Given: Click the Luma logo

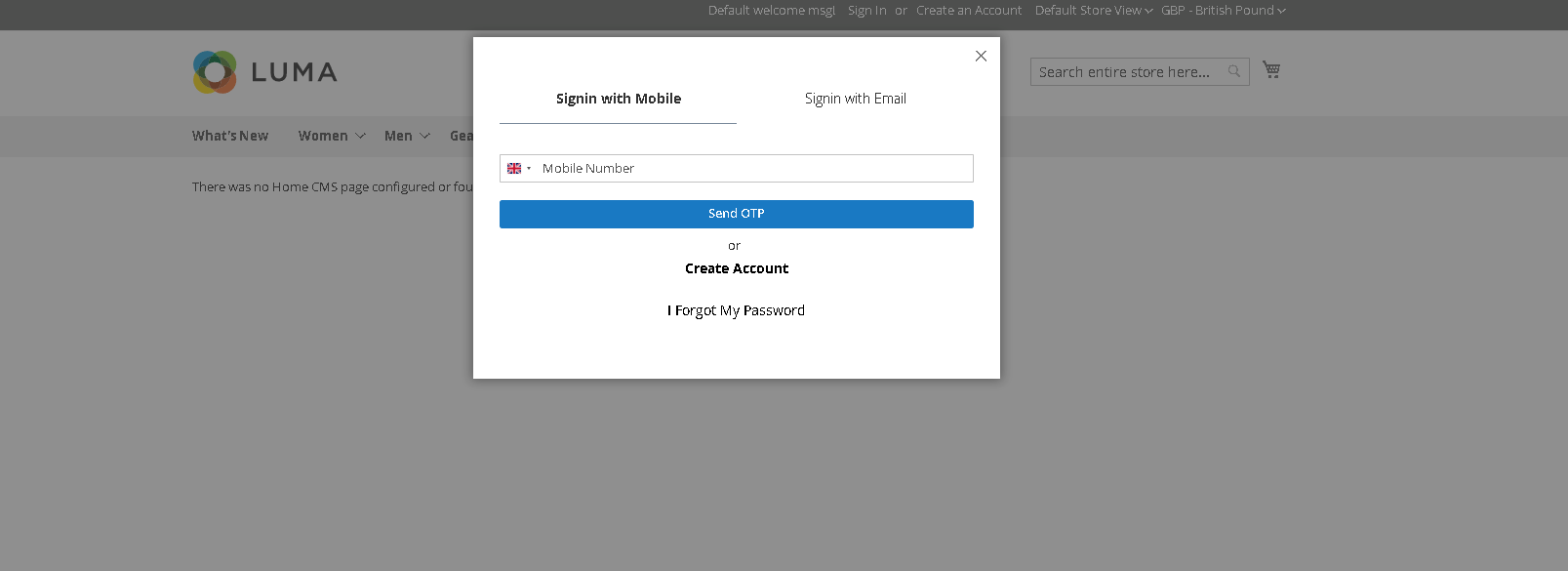Looking at the screenshot, I should [264, 72].
